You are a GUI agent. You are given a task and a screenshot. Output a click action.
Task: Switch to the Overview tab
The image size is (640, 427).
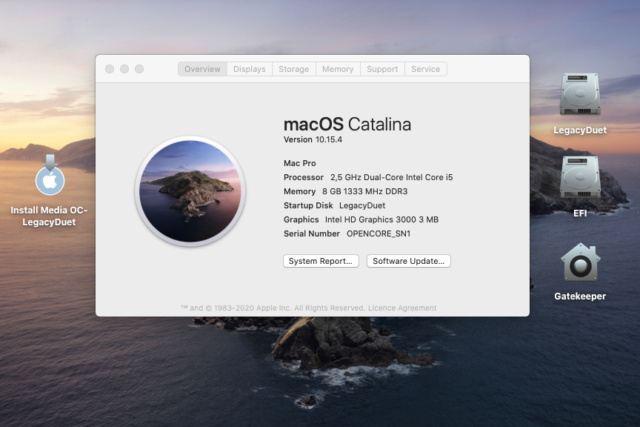pyautogui.click(x=202, y=69)
